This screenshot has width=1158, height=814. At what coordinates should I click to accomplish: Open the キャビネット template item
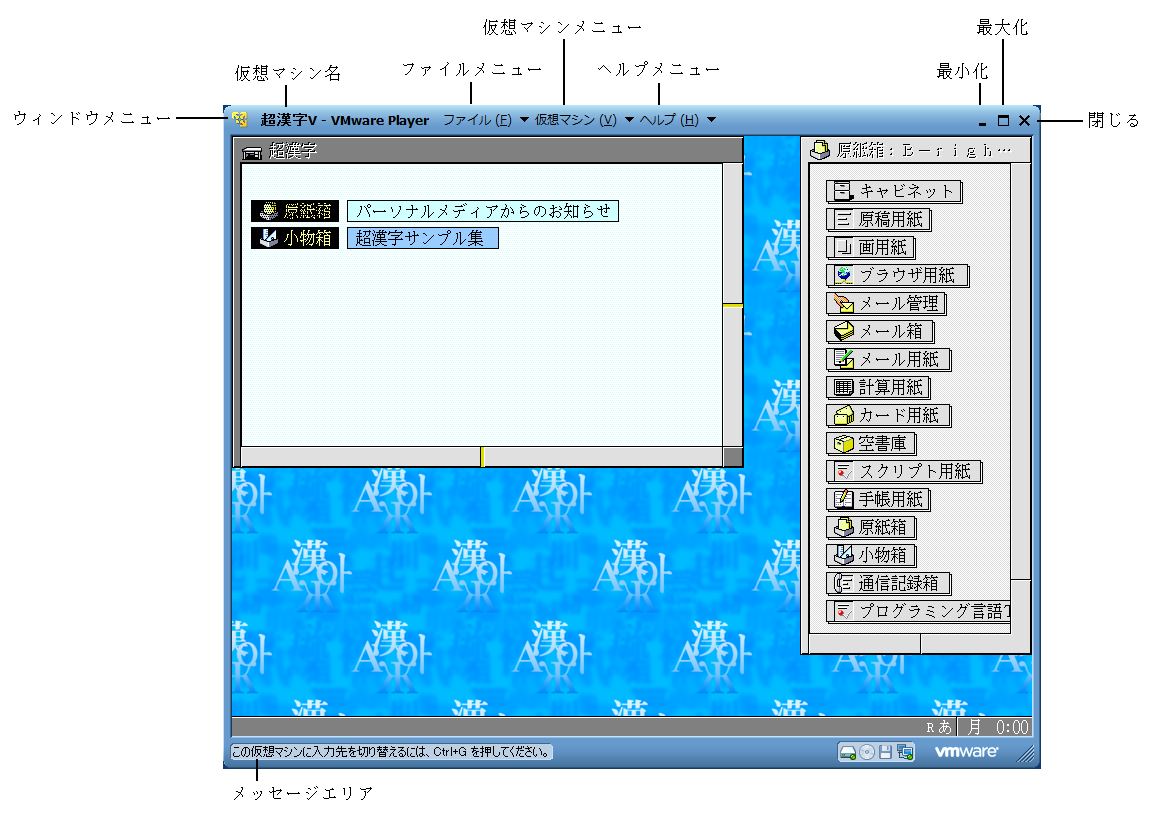894,192
